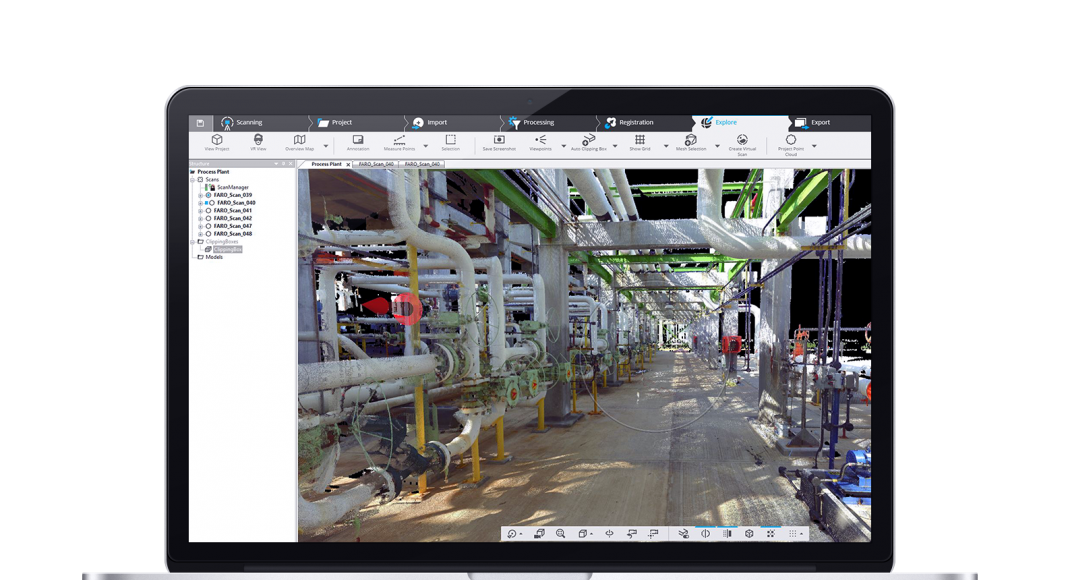This screenshot has height=580, width=1068.
Task: Activate the Selection tool
Action: [x=450, y=140]
